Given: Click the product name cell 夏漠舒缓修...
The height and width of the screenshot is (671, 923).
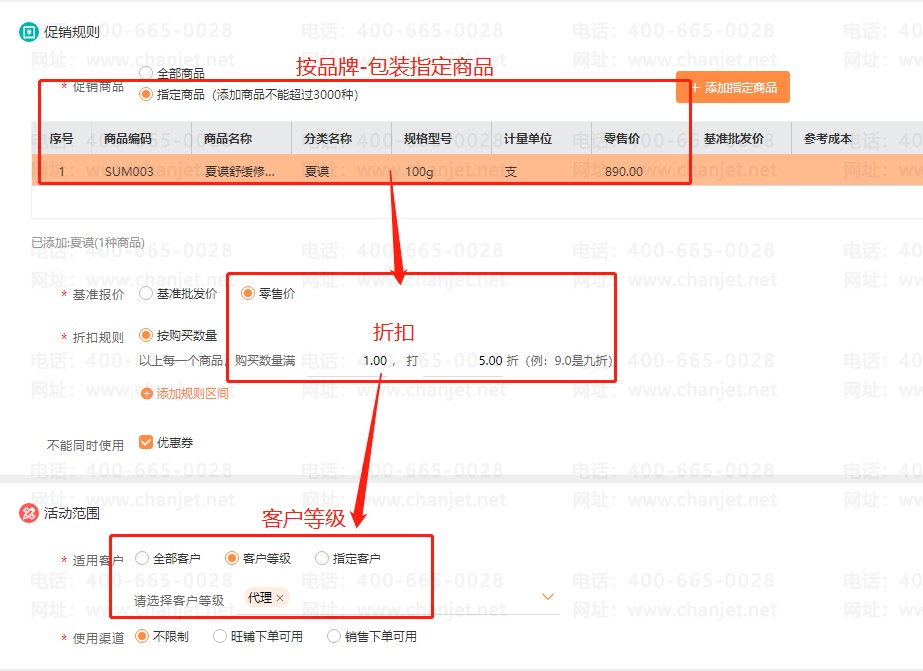Looking at the screenshot, I should [x=242, y=171].
